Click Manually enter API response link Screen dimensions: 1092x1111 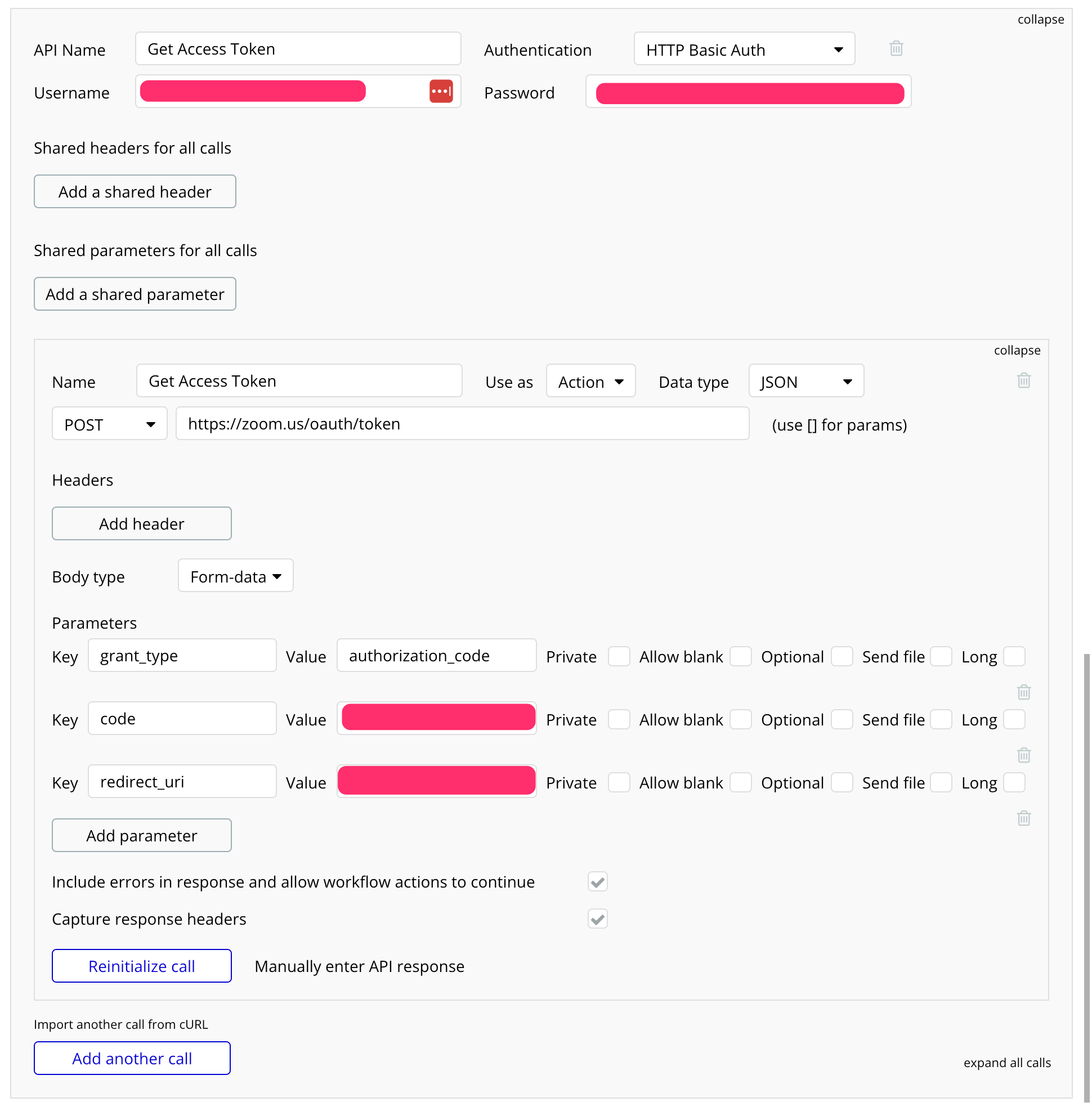coord(359,966)
